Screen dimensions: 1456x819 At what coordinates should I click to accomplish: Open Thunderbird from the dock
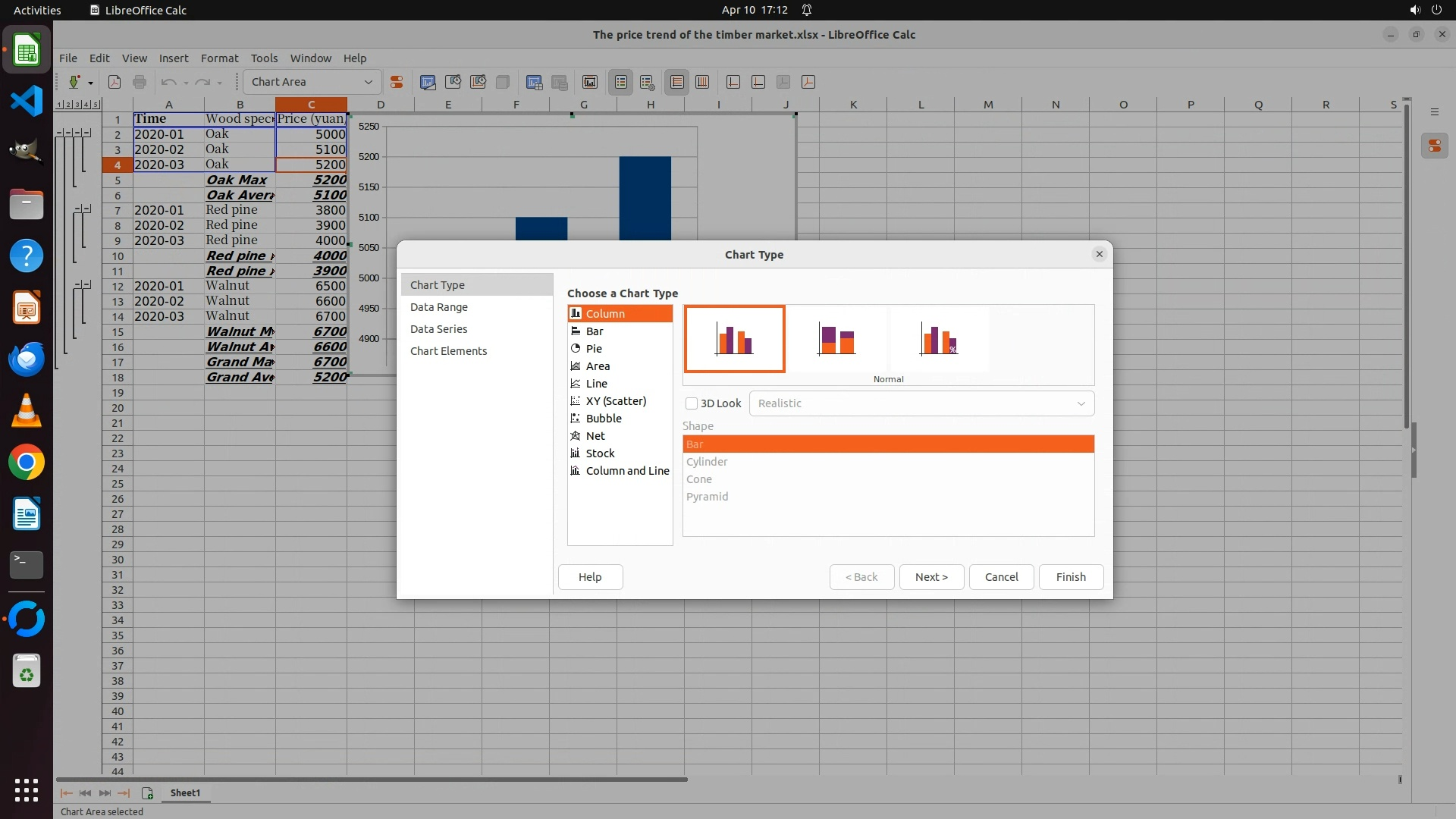pyautogui.click(x=27, y=359)
